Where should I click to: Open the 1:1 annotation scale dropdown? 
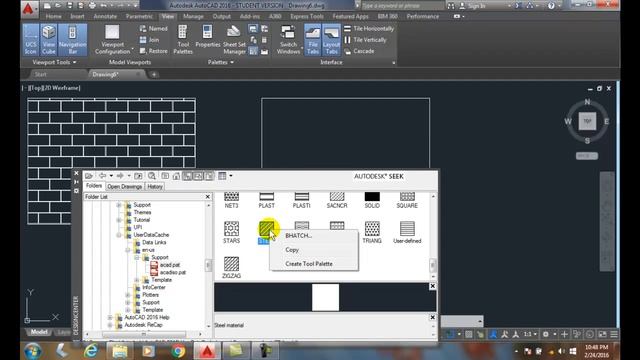529,334
